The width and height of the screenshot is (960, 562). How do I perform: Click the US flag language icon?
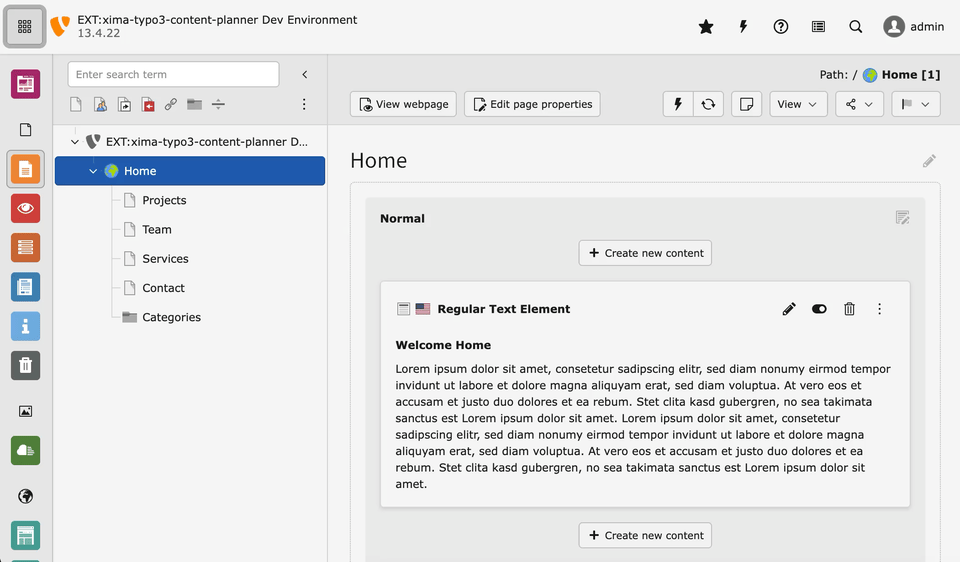tap(422, 309)
